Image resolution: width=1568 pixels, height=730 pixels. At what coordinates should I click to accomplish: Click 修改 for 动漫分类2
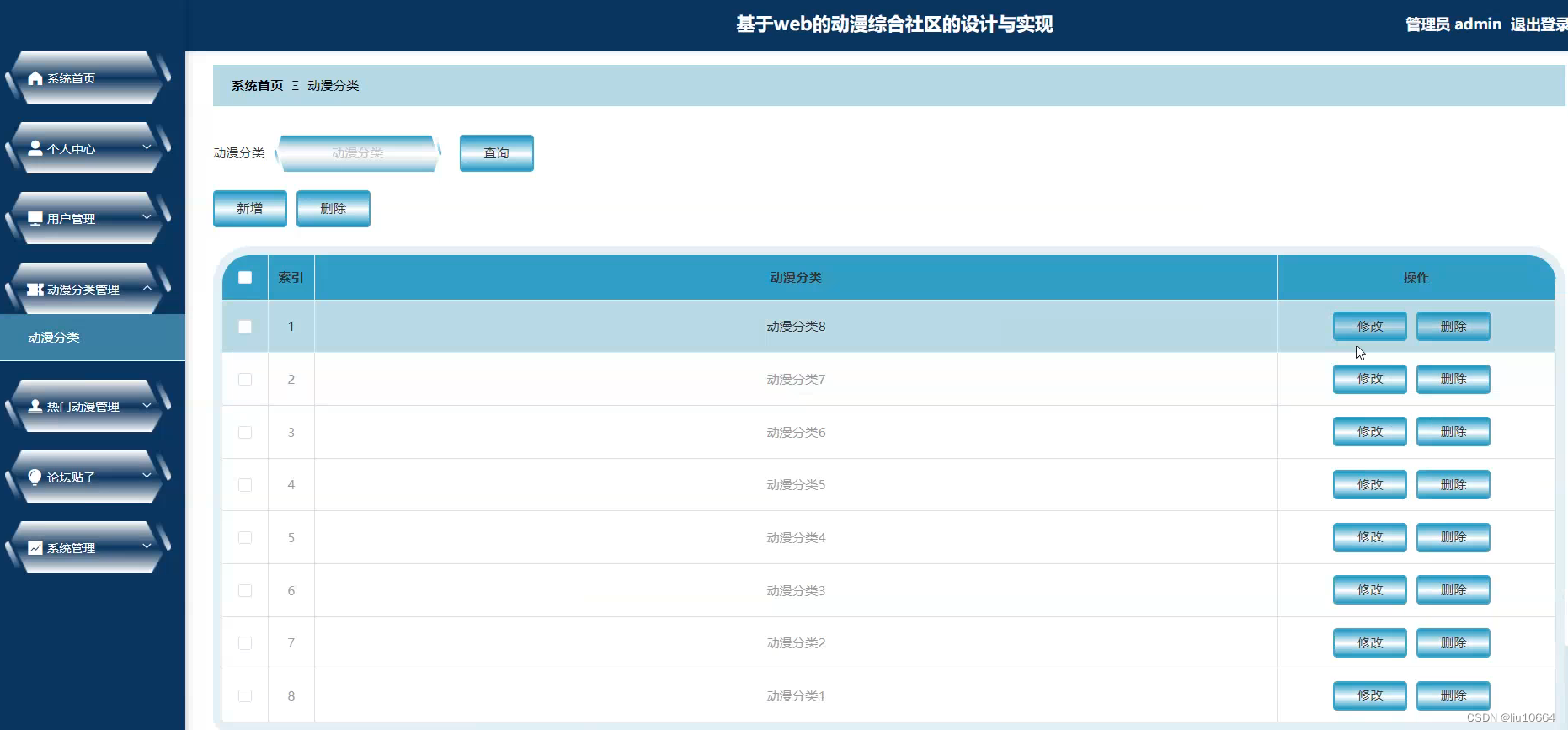click(1370, 643)
